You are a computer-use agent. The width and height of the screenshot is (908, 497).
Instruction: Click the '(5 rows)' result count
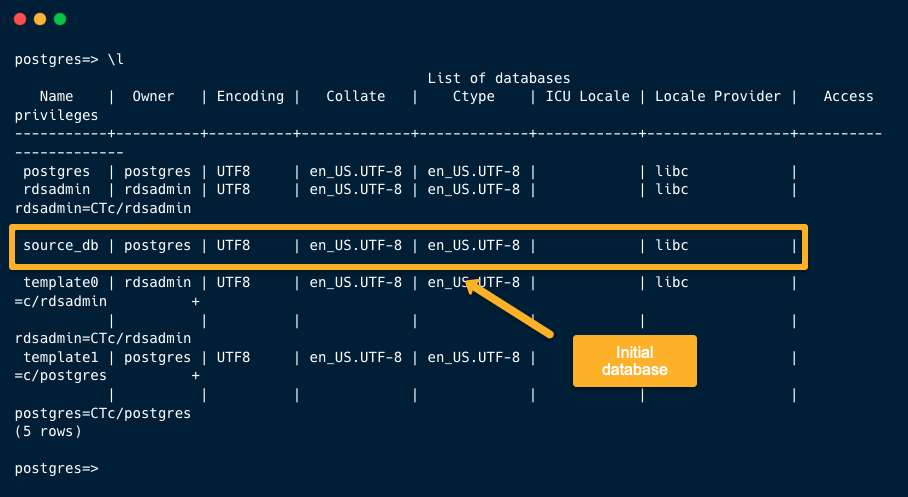pyautogui.click(x=48, y=432)
